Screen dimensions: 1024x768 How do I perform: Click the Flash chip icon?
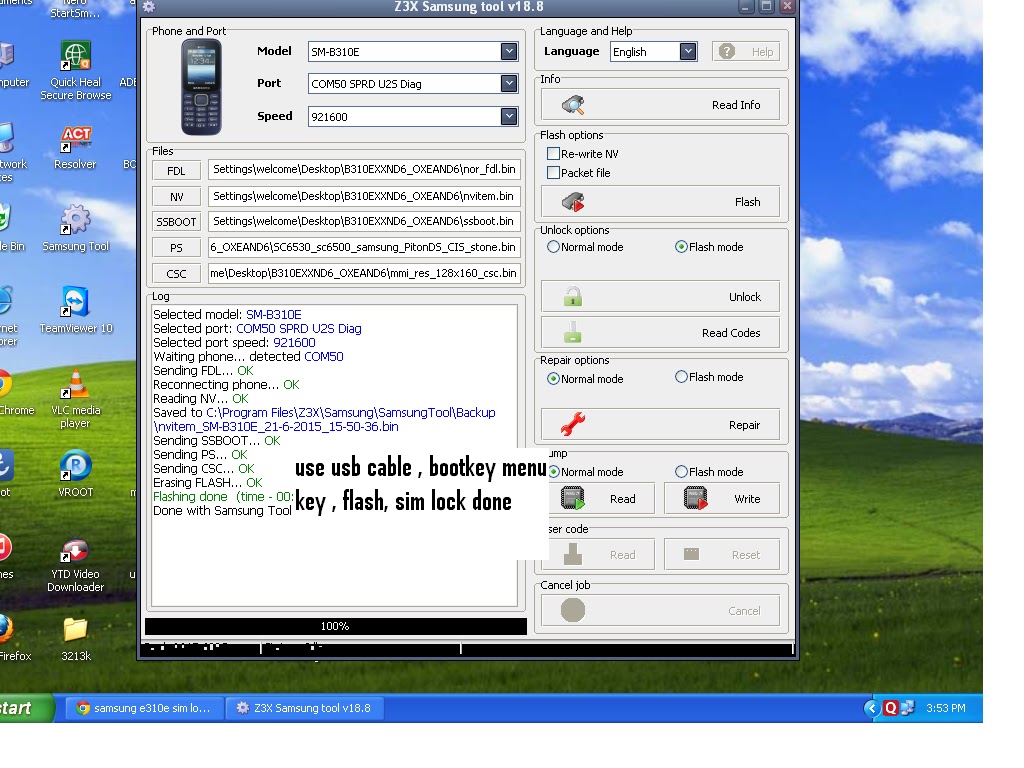(x=573, y=202)
